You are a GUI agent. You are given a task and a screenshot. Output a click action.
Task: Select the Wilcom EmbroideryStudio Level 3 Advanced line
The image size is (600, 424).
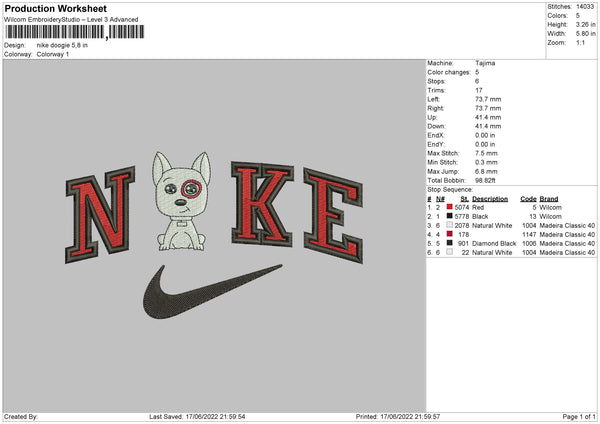click(x=71, y=20)
